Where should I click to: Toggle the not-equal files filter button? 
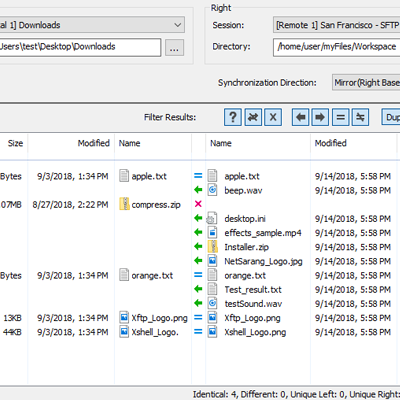click(x=360, y=117)
